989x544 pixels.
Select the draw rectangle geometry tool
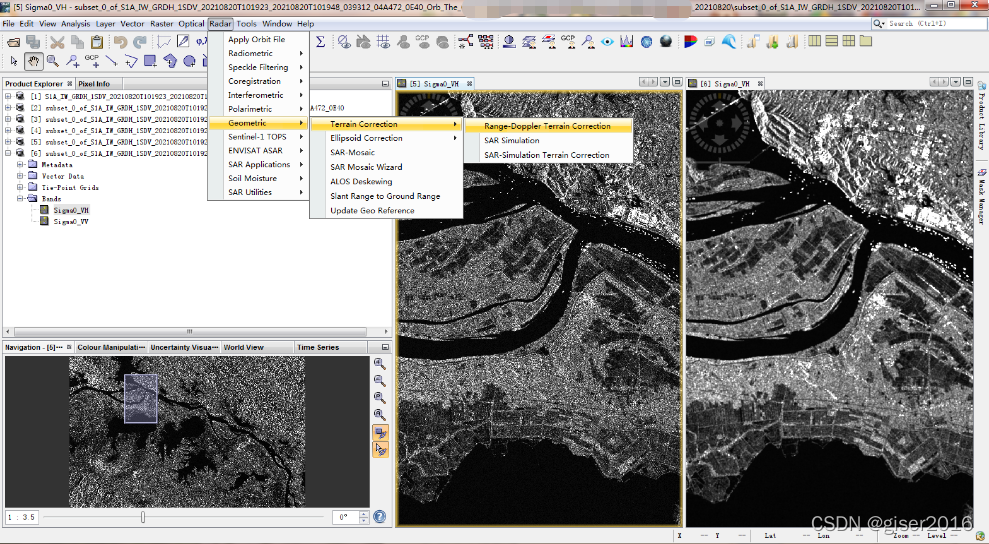pos(150,61)
